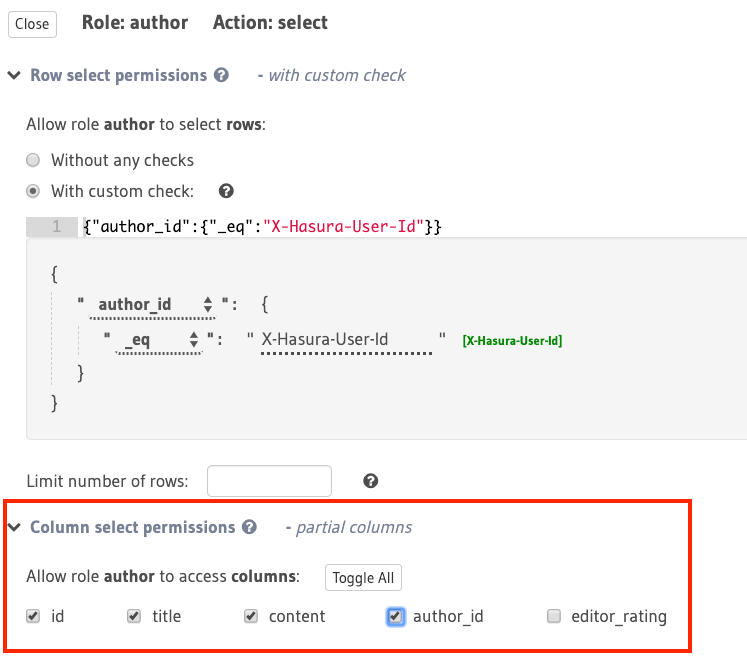Click the green X-Hasura-User-Id suggestion link
Viewport: 747px width, 660px height.
[512, 341]
